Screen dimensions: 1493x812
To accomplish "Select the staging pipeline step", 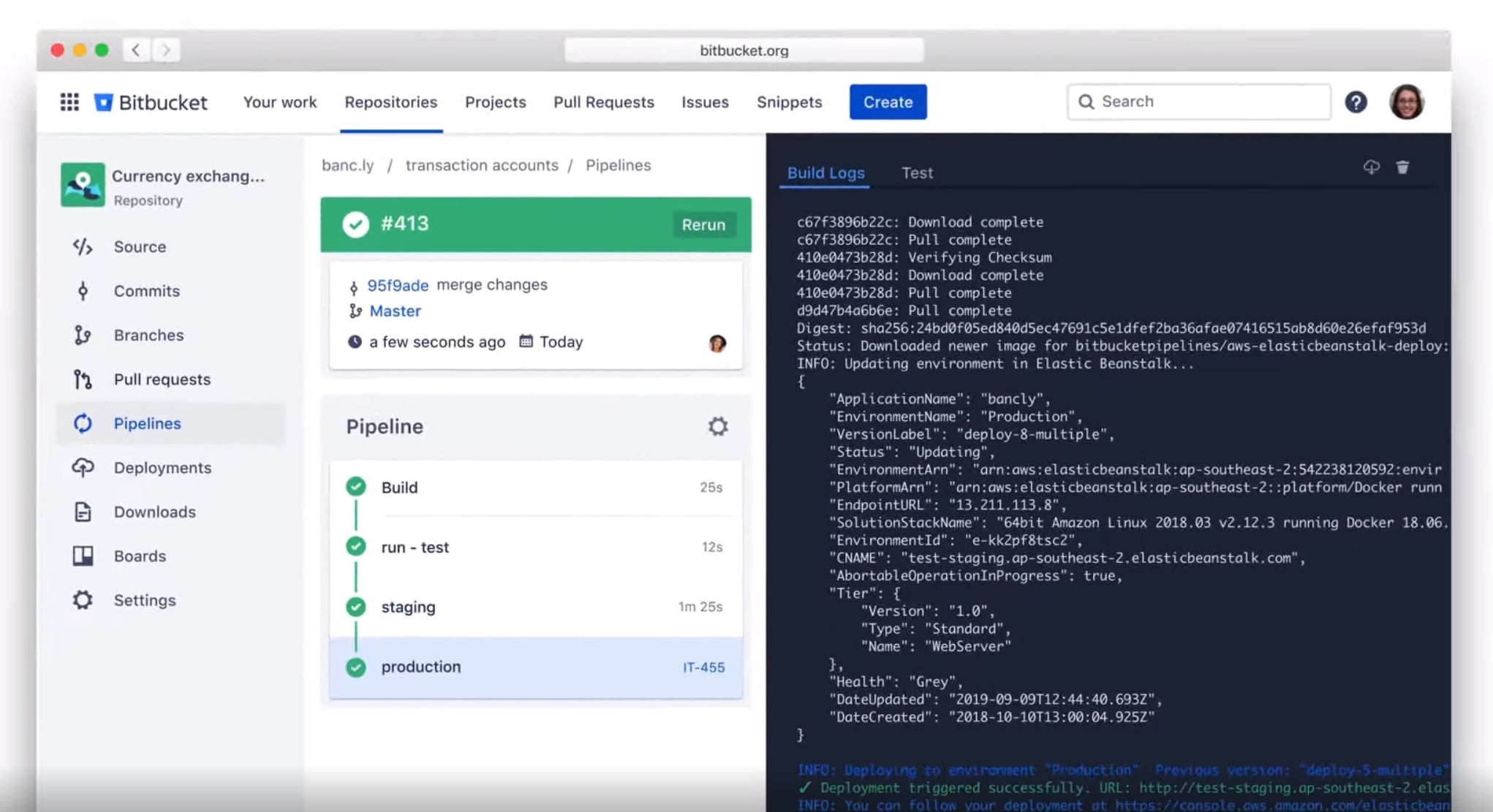I will click(x=535, y=607).
